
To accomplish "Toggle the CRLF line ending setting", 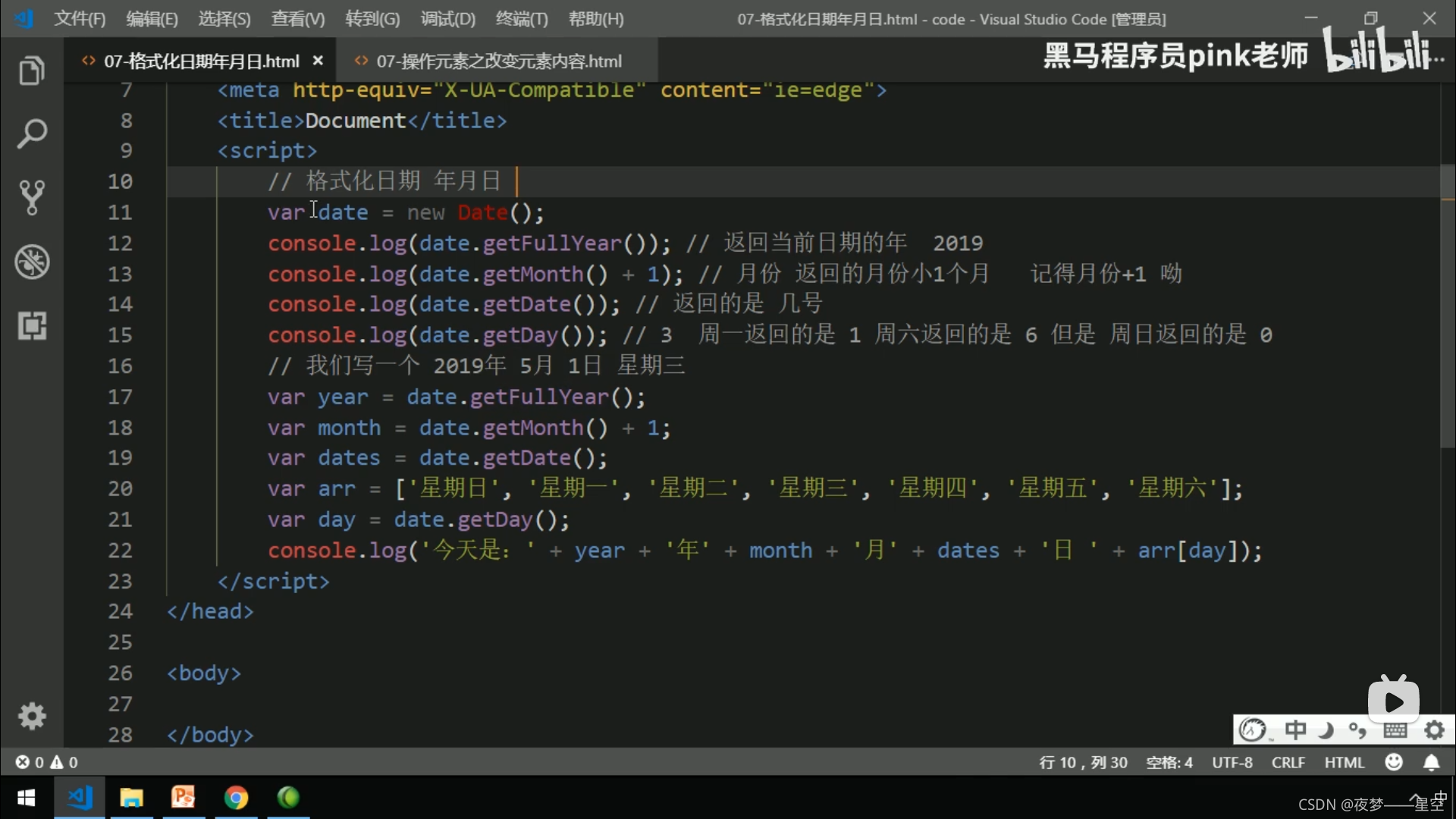I will point(1290,762).
